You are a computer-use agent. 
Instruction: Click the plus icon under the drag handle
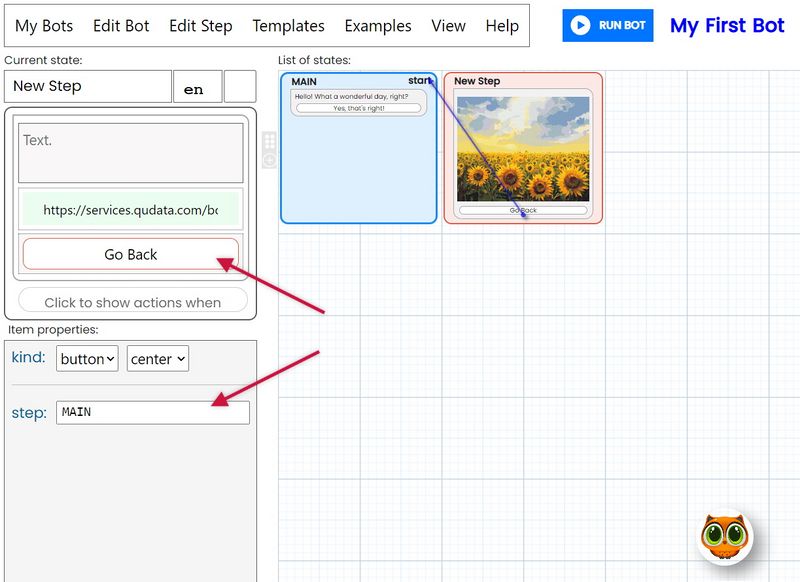pos(269,160)
